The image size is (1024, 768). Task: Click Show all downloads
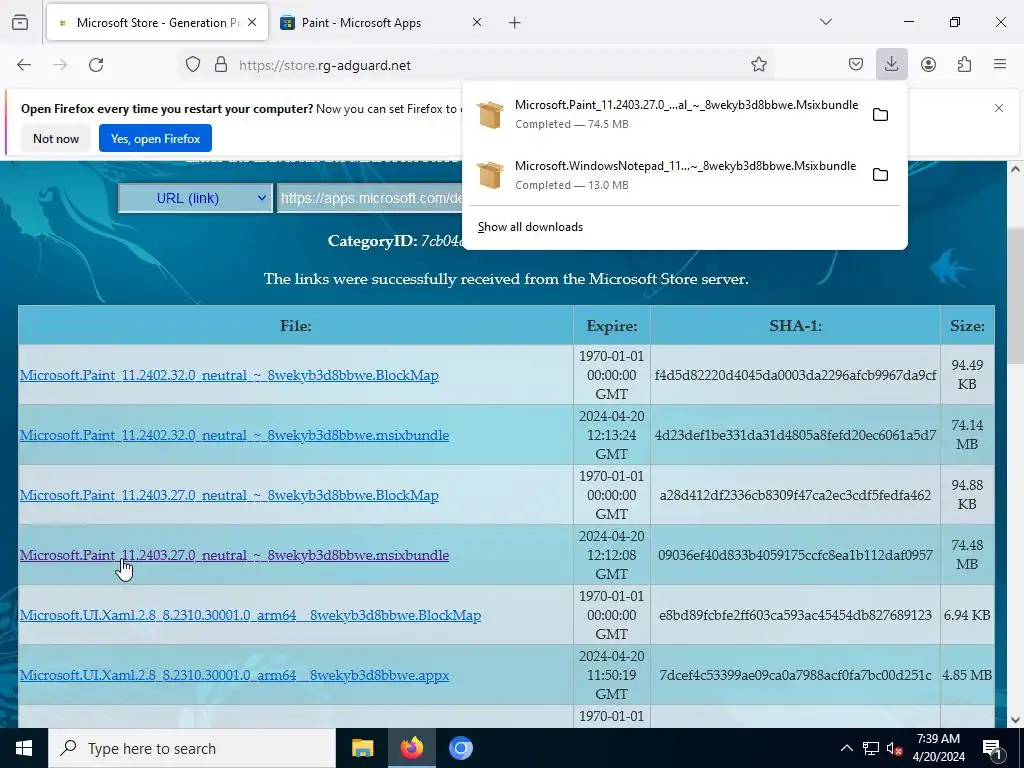pos(530,227)
